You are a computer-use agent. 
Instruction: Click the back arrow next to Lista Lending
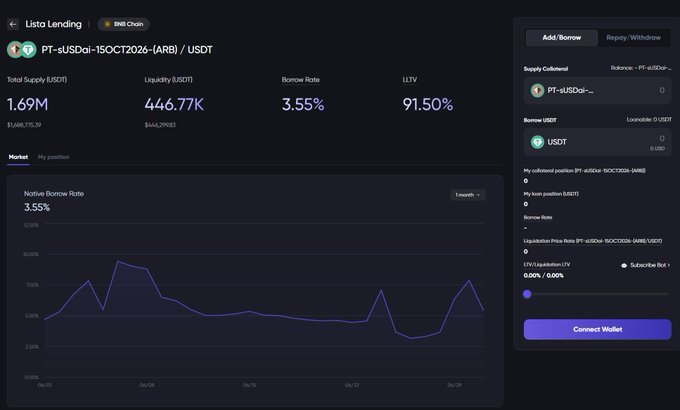point(13,24)
